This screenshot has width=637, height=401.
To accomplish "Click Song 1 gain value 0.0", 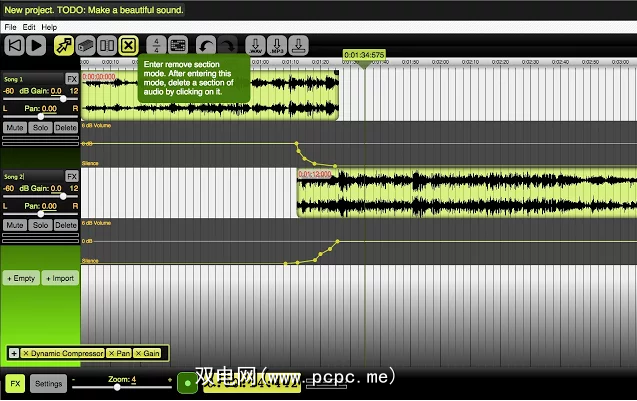I will [56, 91].
